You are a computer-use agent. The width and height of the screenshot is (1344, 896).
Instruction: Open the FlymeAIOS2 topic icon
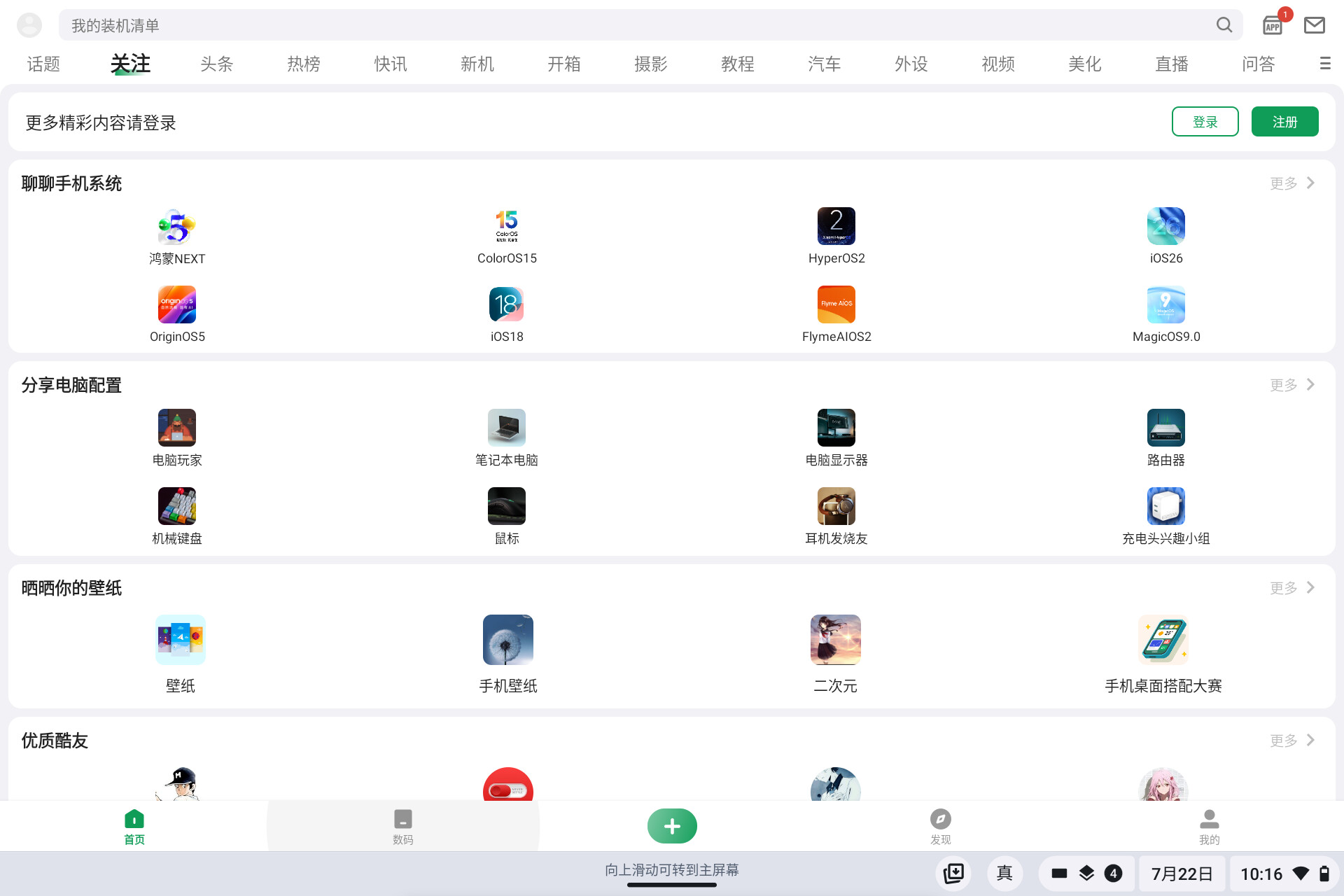point(836,304)
